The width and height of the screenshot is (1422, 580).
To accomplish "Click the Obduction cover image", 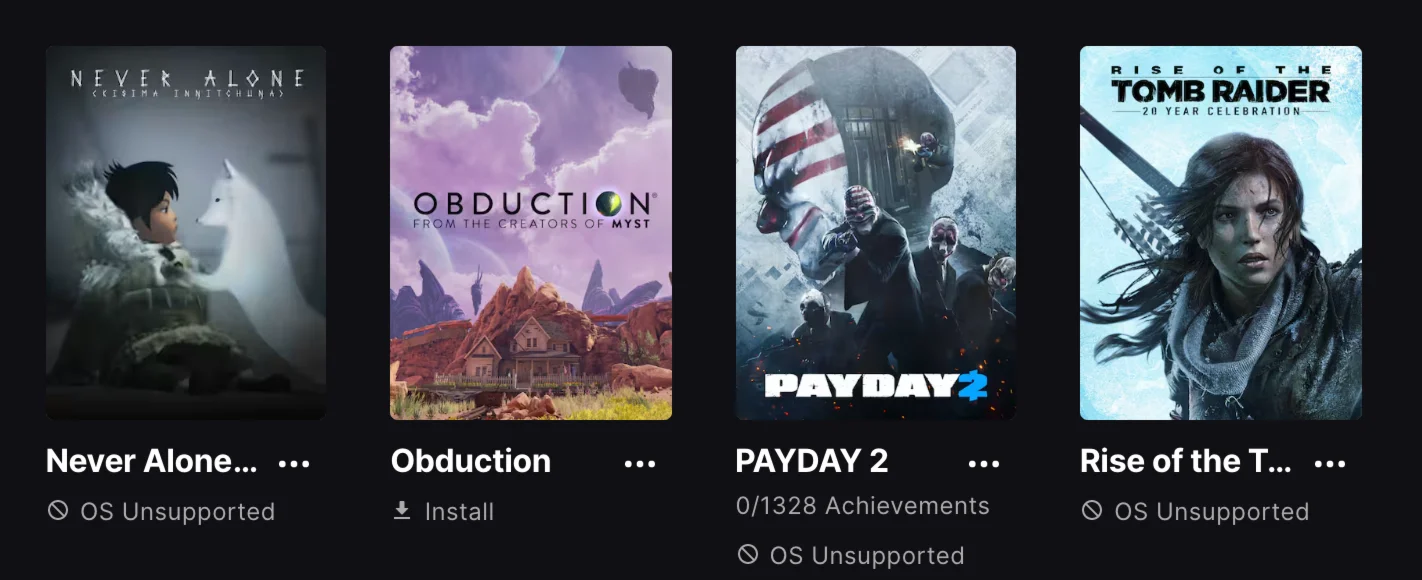I will (531, 232).
